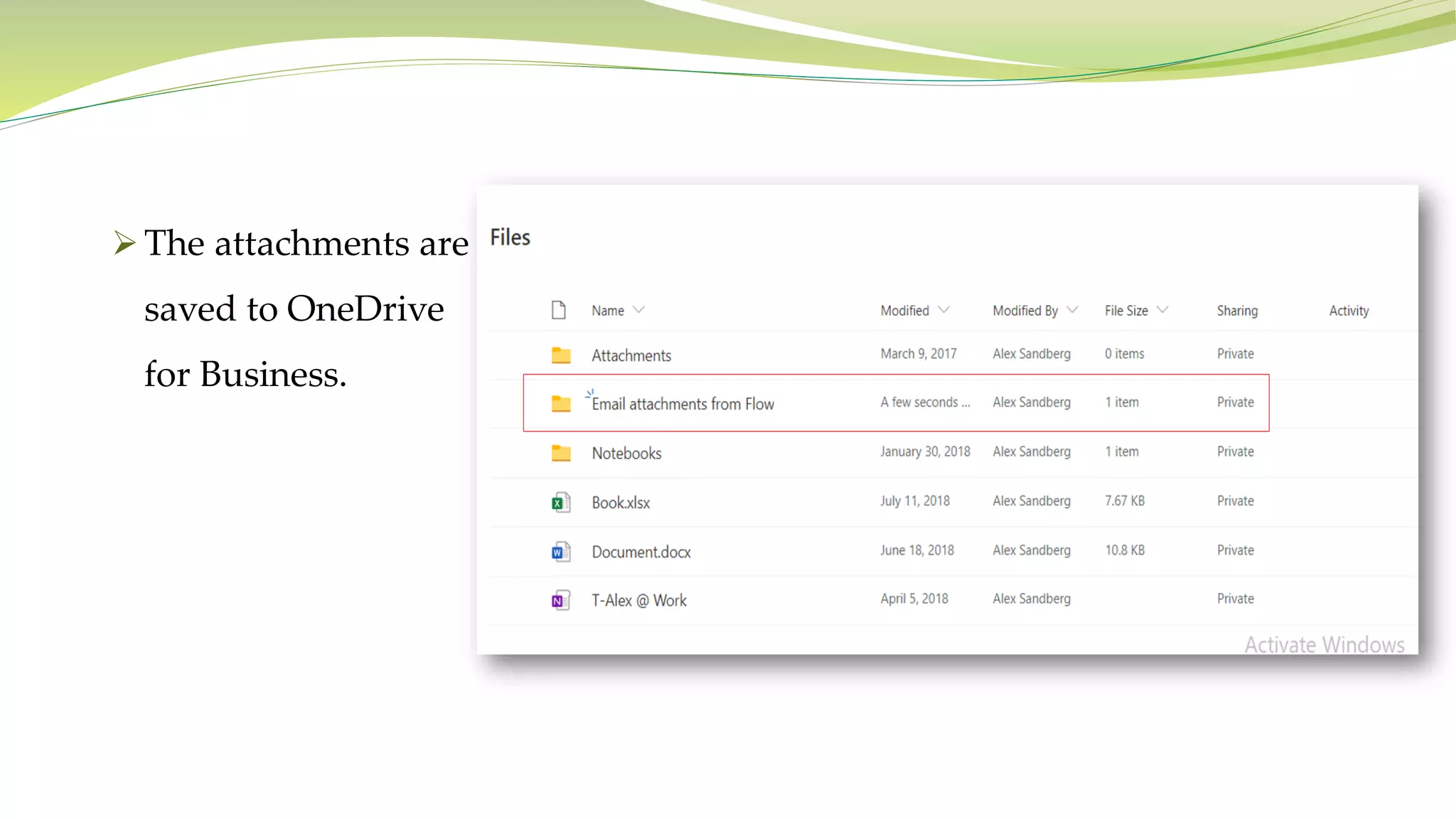Click the Notebooks folder icon
The image size is (1456, 819).
click(561, 453)
